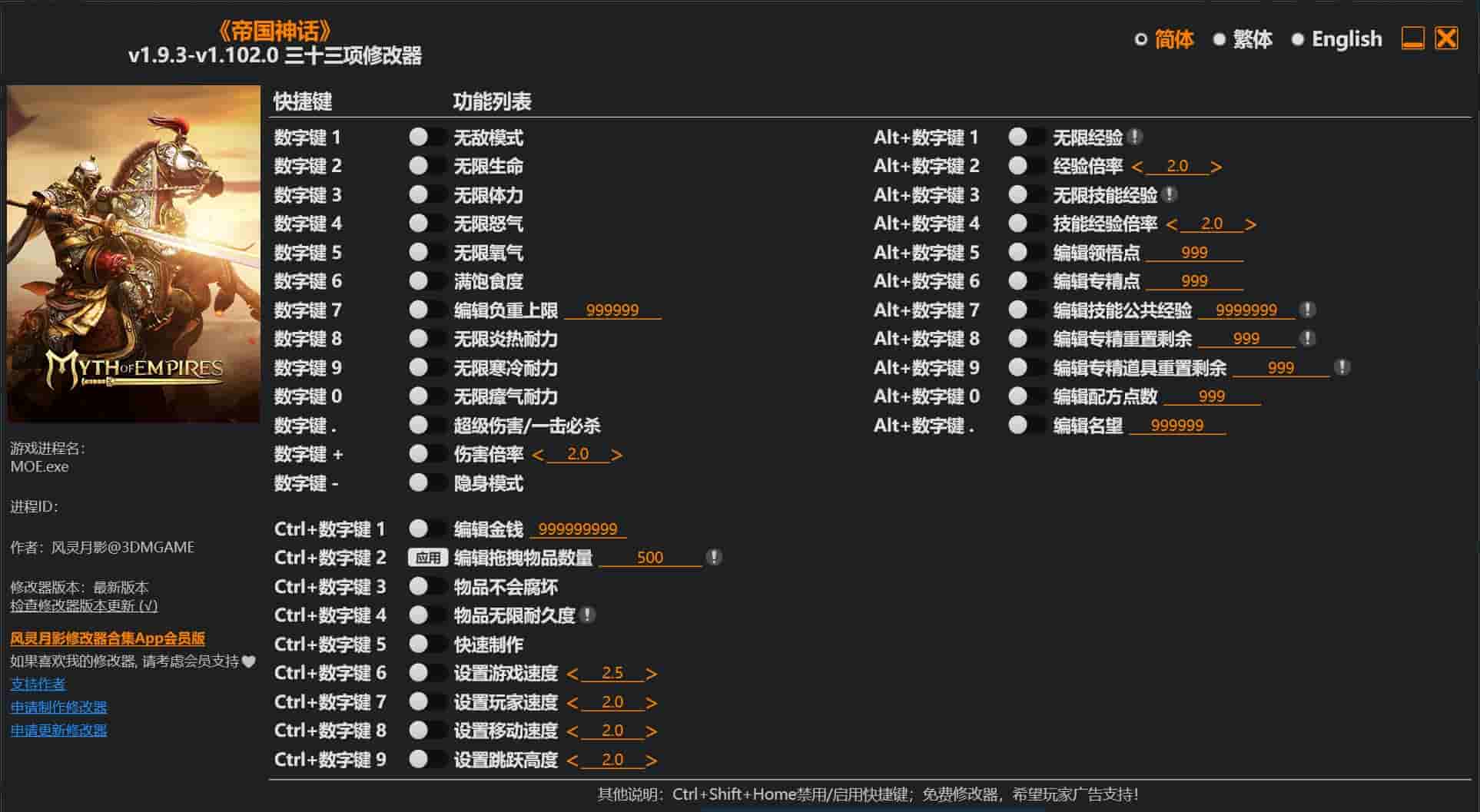Increase 设置游戏速度 value with arrow
1480x812 pixels.
pyautogui.click(x=652, y=673)
